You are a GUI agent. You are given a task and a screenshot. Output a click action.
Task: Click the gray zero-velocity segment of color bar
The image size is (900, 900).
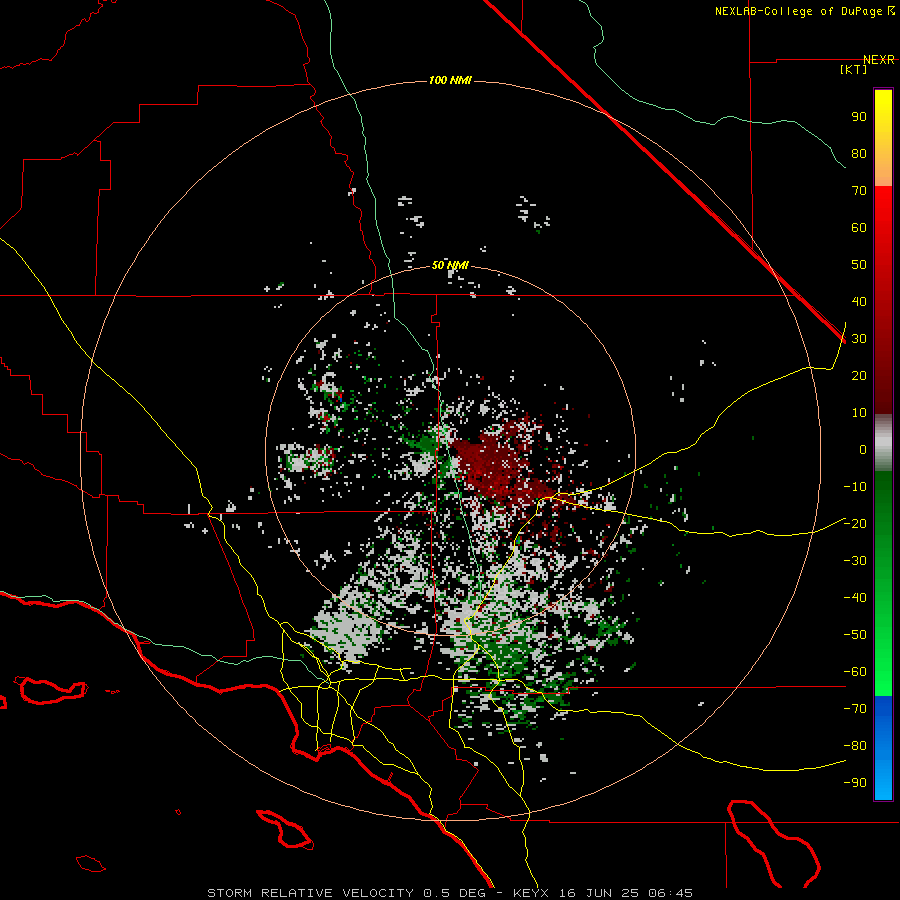click(x=883, y=443)
